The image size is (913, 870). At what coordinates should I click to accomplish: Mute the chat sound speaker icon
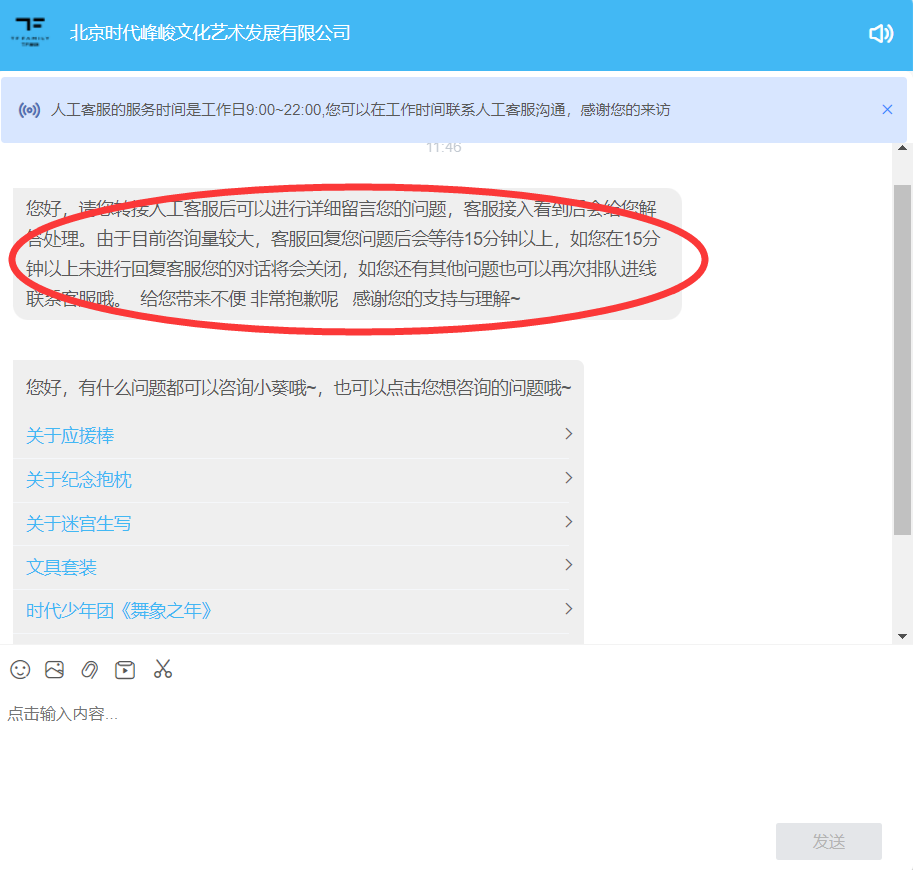tap(880, 34)
